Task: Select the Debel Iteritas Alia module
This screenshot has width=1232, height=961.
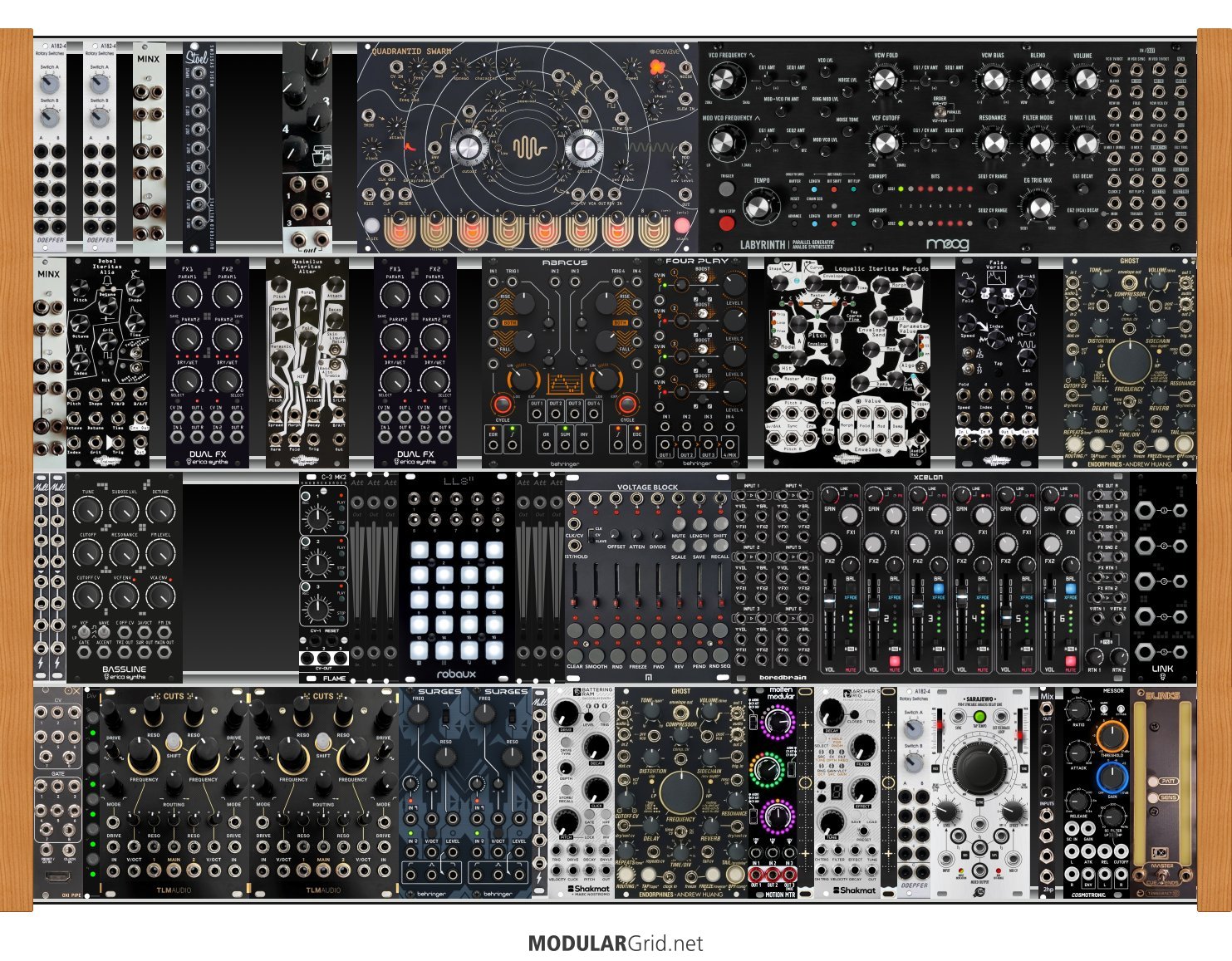Action: pyautogui.click(x=108, y=363)
